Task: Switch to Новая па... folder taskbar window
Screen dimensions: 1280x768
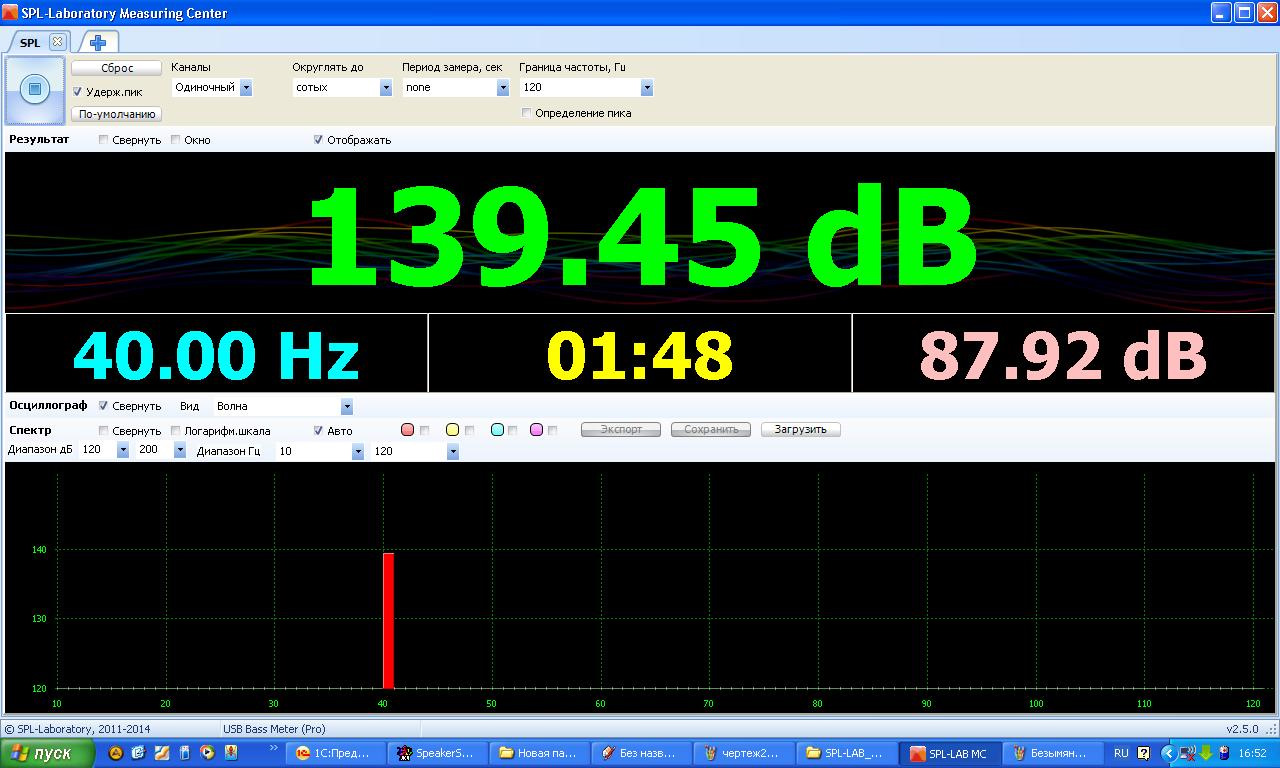Action: tap(538, 754)
